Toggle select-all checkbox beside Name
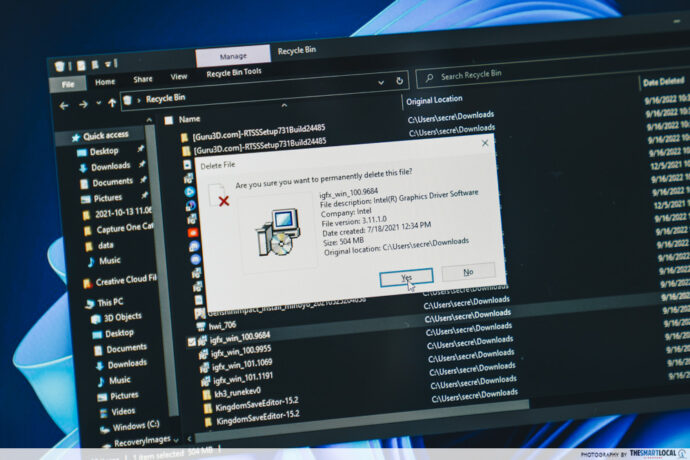Screen dimensions: 690x460 pos(169,121)
